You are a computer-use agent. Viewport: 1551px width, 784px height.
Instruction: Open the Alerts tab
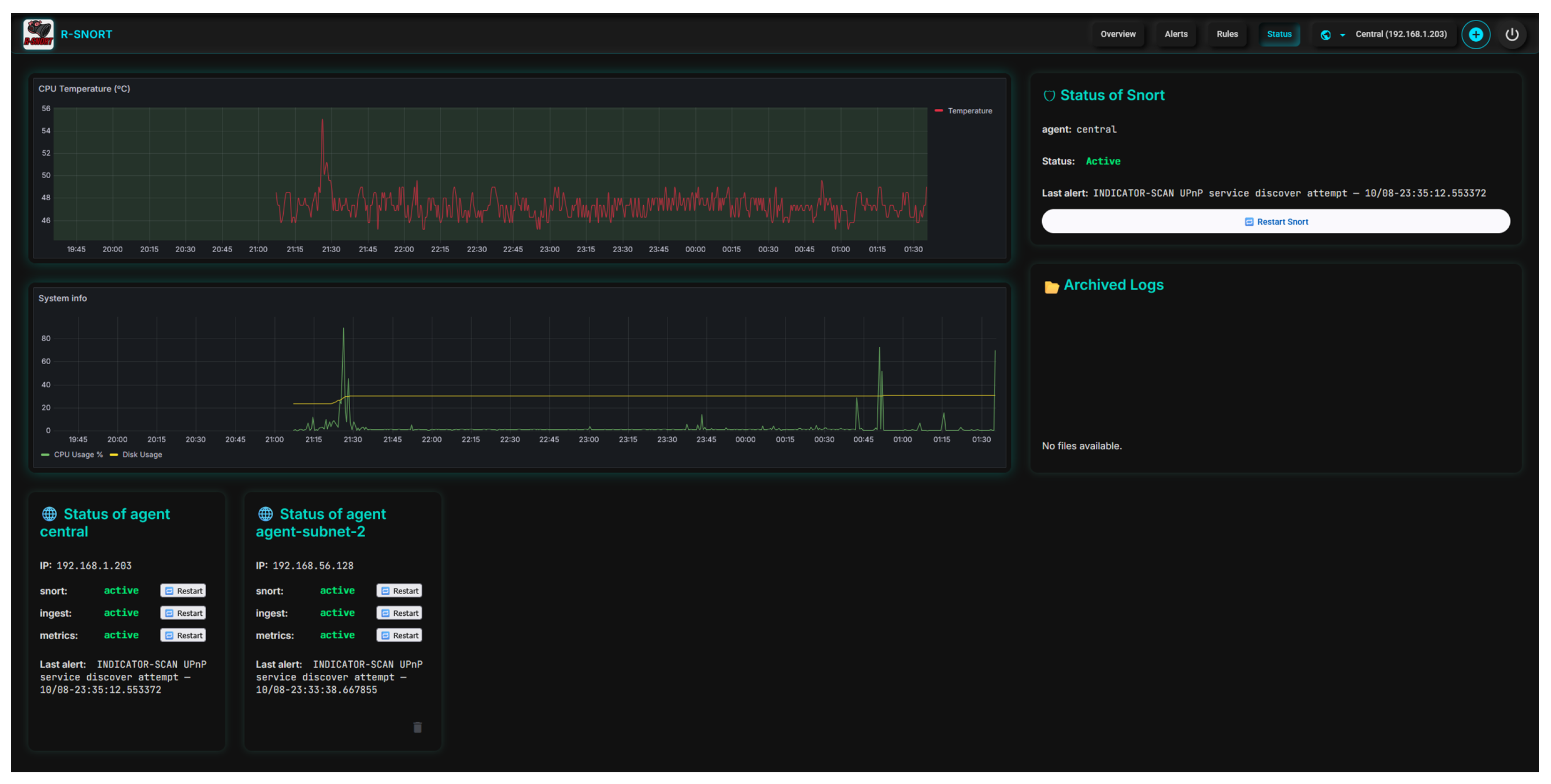coord(1175,34)
